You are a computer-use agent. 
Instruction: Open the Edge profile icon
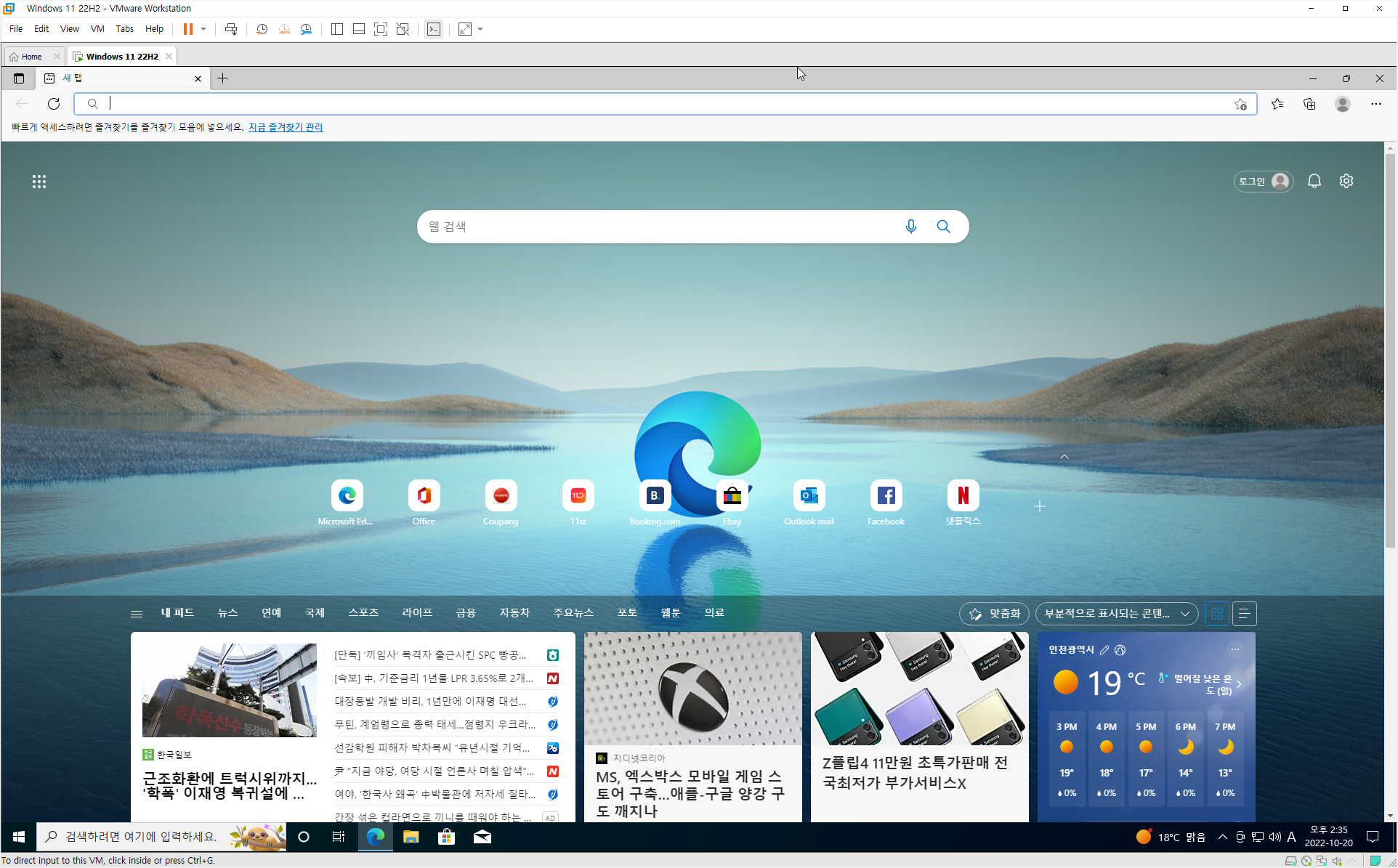click(1343, 104)
